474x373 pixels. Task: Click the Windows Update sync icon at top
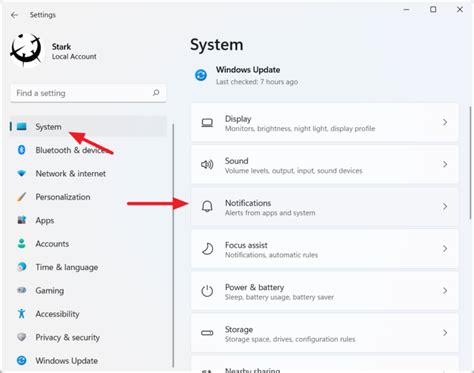(201, 75)
